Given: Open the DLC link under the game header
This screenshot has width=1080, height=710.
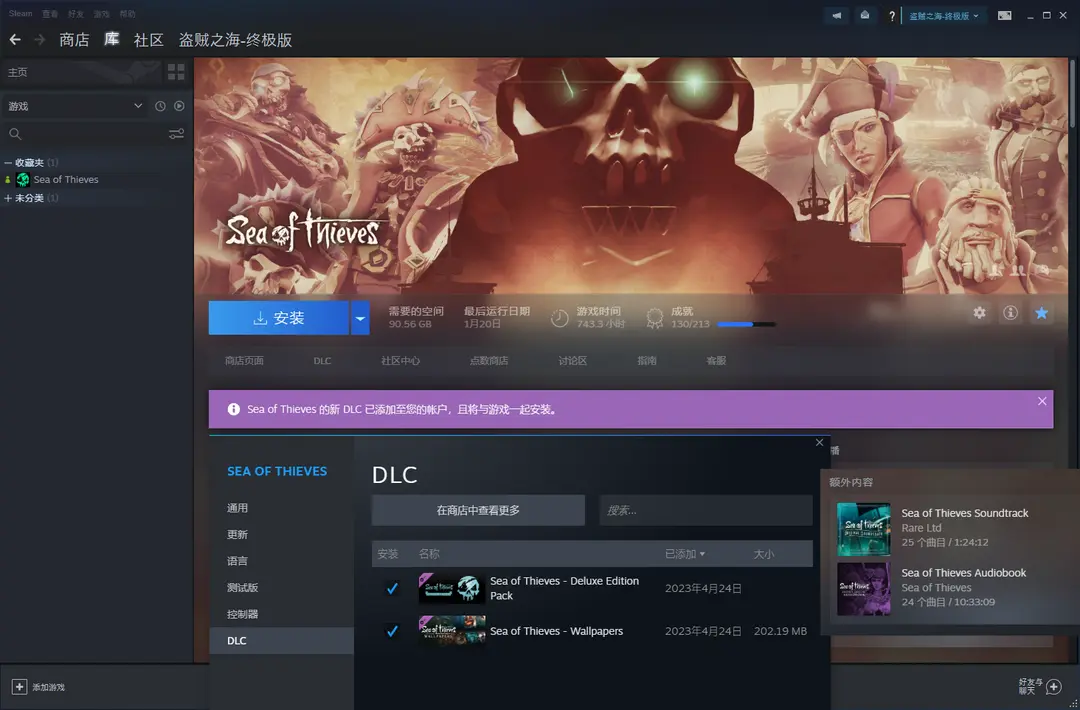Looking at the screenshot, I should 322,361.
